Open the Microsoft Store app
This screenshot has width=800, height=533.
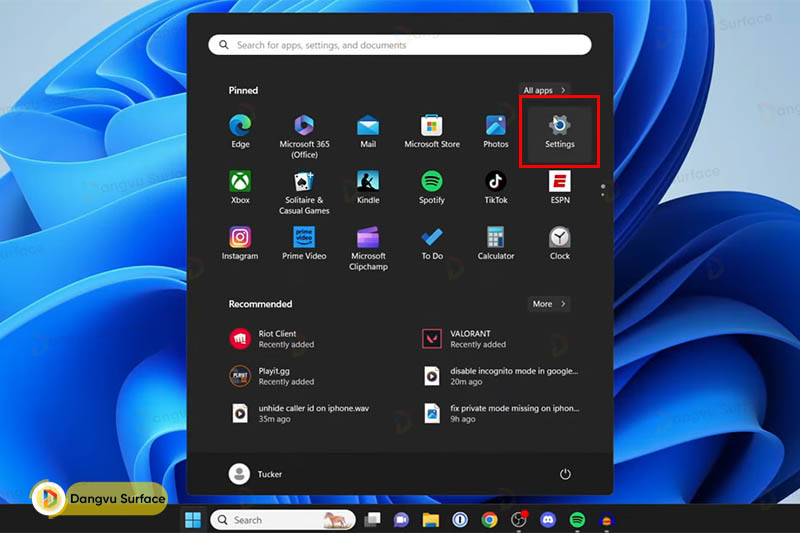[x=432, y=130]
